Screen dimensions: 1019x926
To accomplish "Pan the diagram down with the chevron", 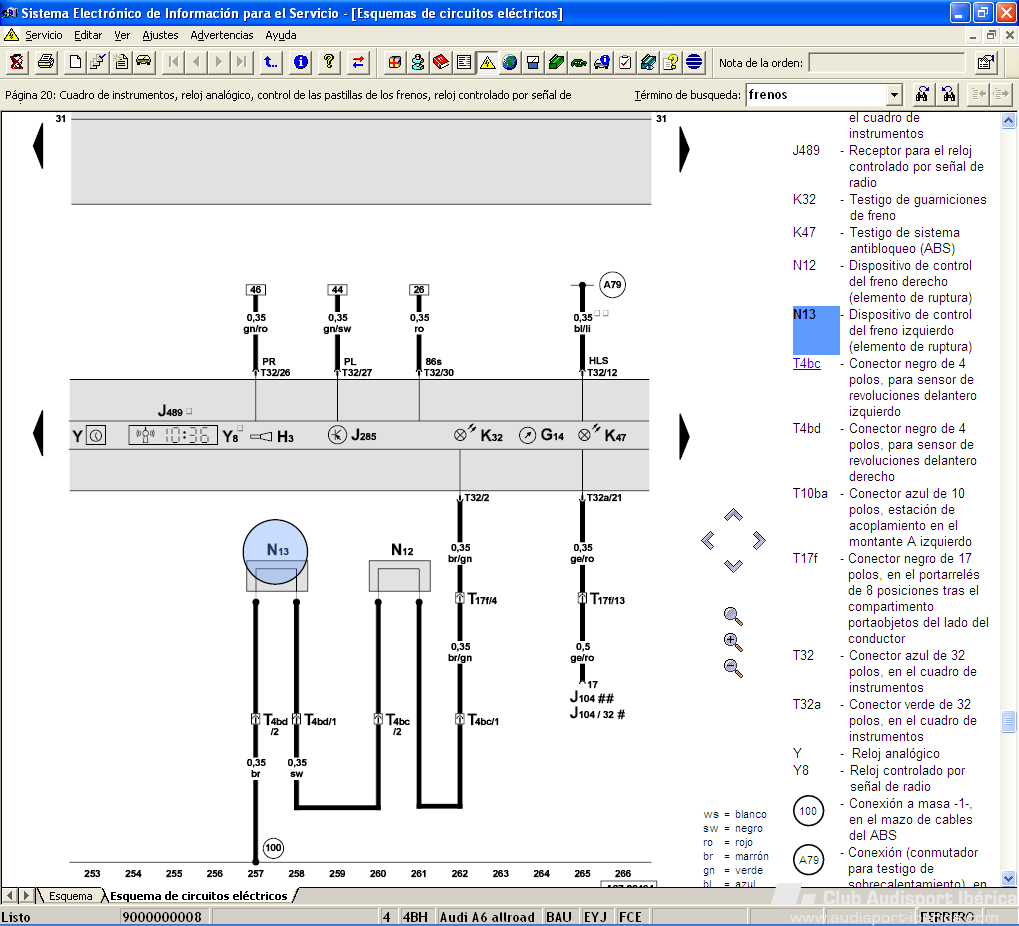I will (733, 565).
